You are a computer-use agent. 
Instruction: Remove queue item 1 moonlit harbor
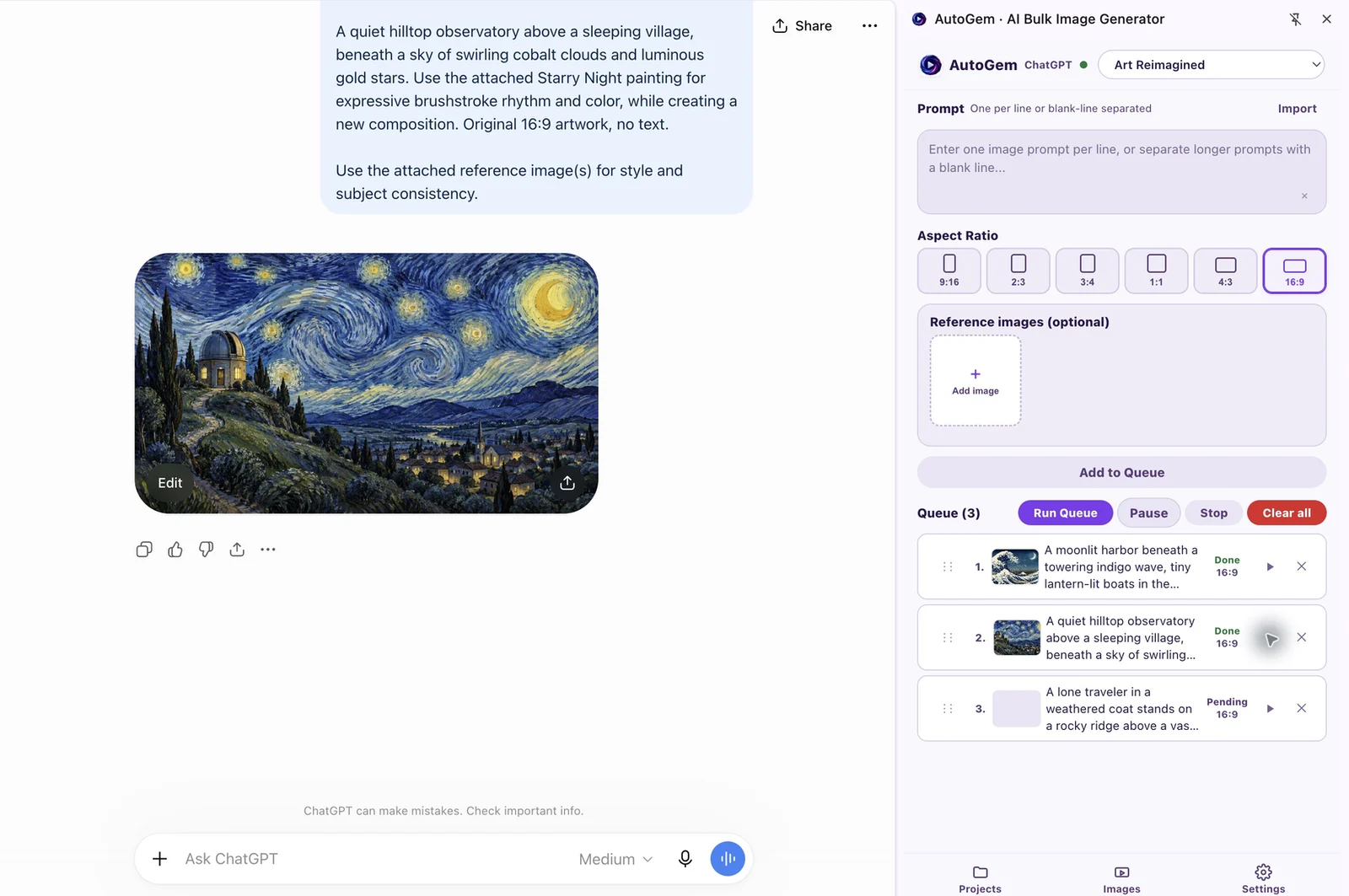pos(1302,566)
